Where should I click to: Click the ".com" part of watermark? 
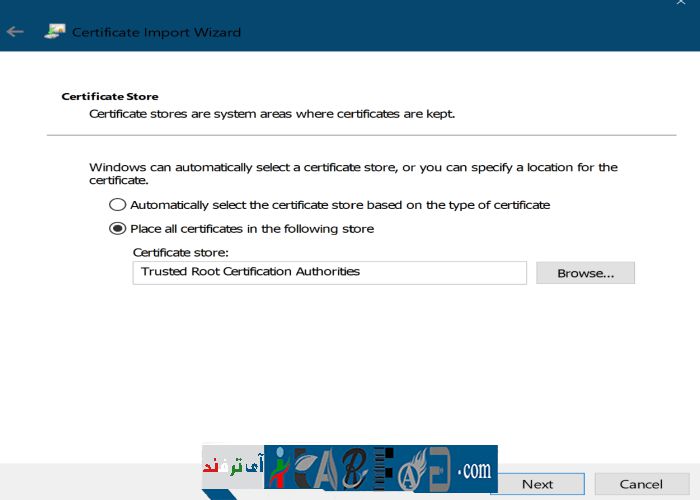pyautogui.click(x=473, y=468)
